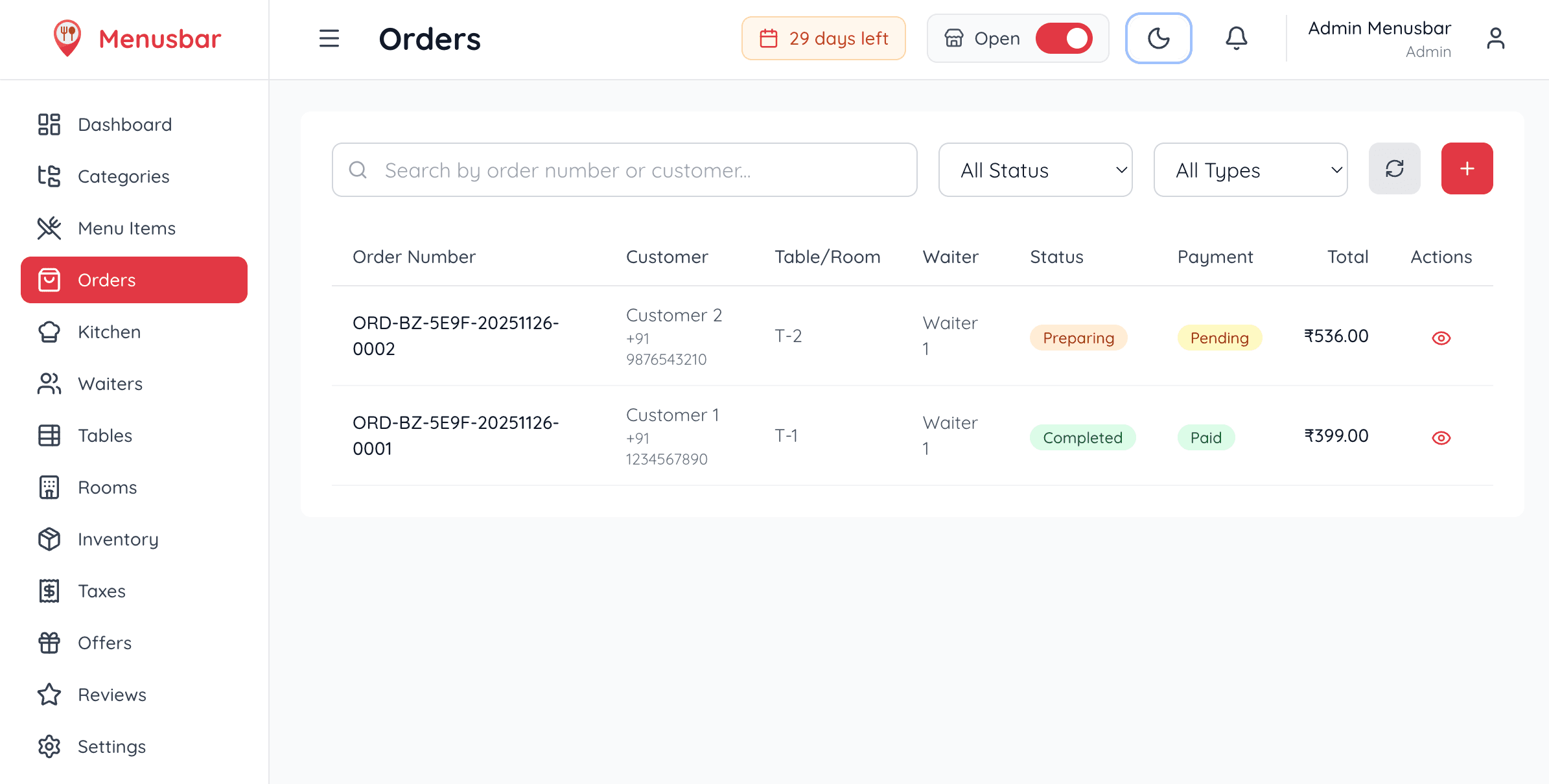
Task: Open the All Types dropdown
Action: [1250, 170]
